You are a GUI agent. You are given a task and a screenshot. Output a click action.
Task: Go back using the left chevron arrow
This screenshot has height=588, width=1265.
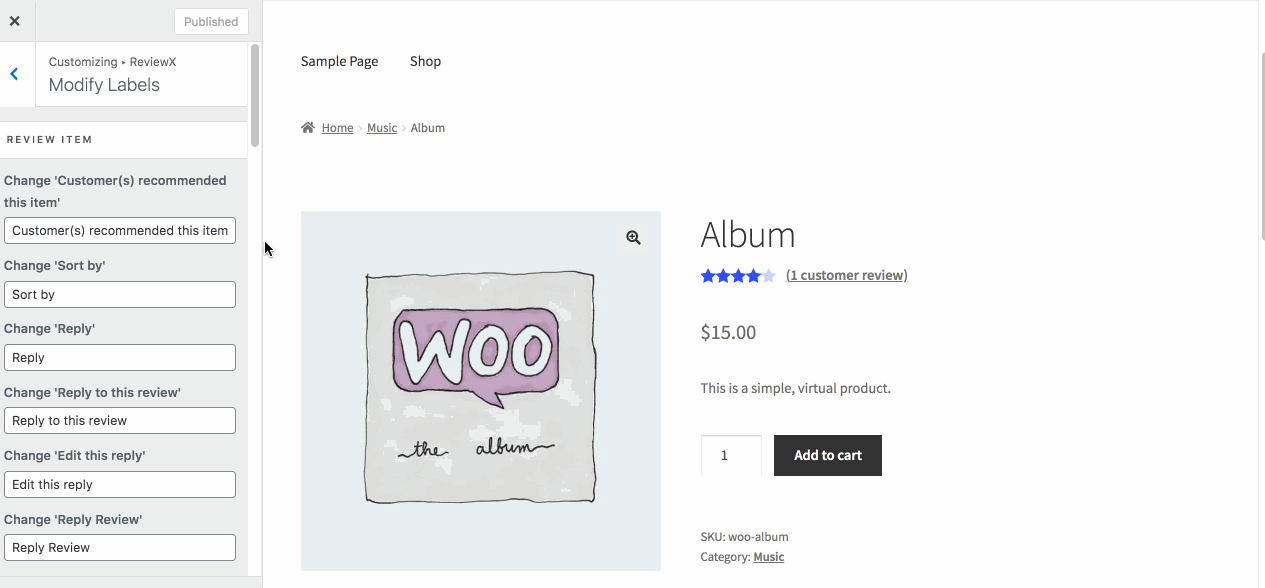(x=14, y=74)
